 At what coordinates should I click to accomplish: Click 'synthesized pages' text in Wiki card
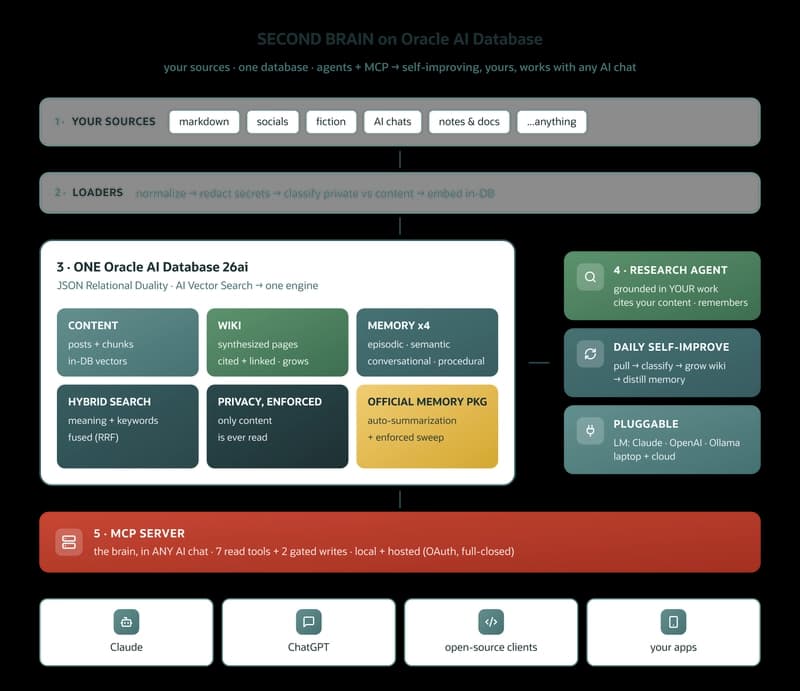(258, 344)
